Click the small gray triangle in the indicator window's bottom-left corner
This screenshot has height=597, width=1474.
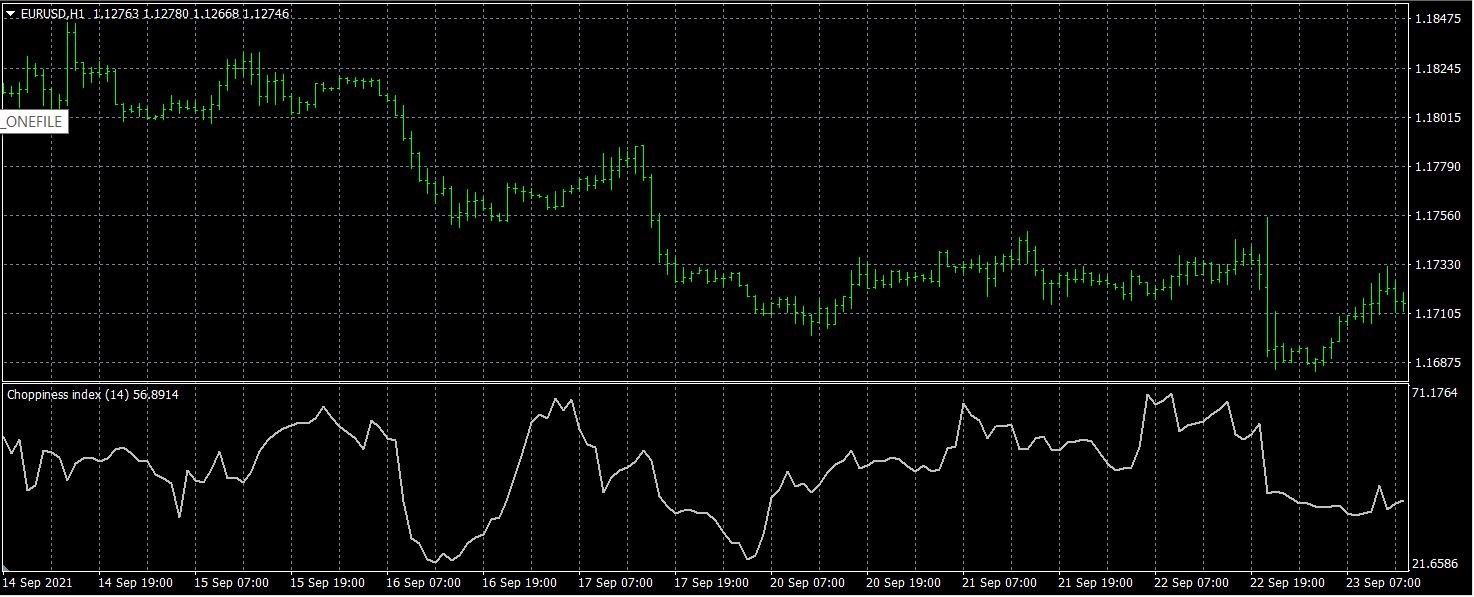point(6,568)
